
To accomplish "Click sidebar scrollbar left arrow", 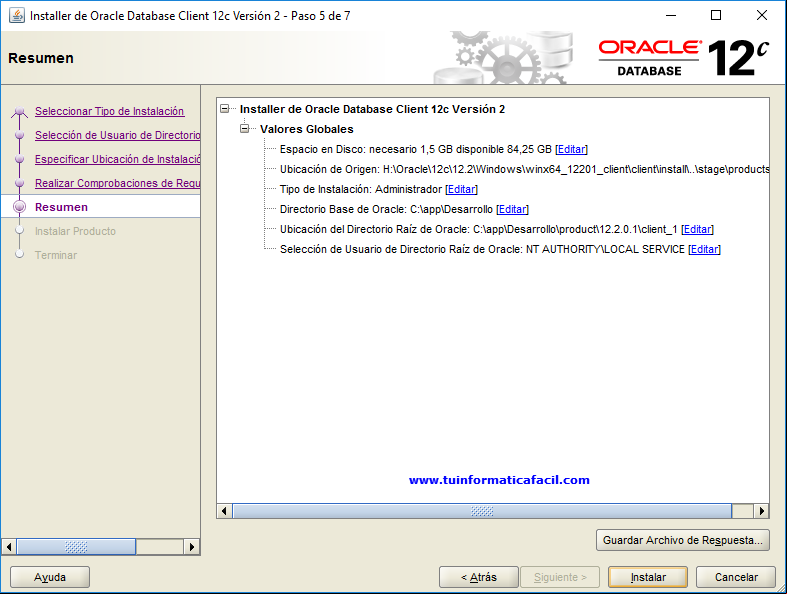I will 9,546.
